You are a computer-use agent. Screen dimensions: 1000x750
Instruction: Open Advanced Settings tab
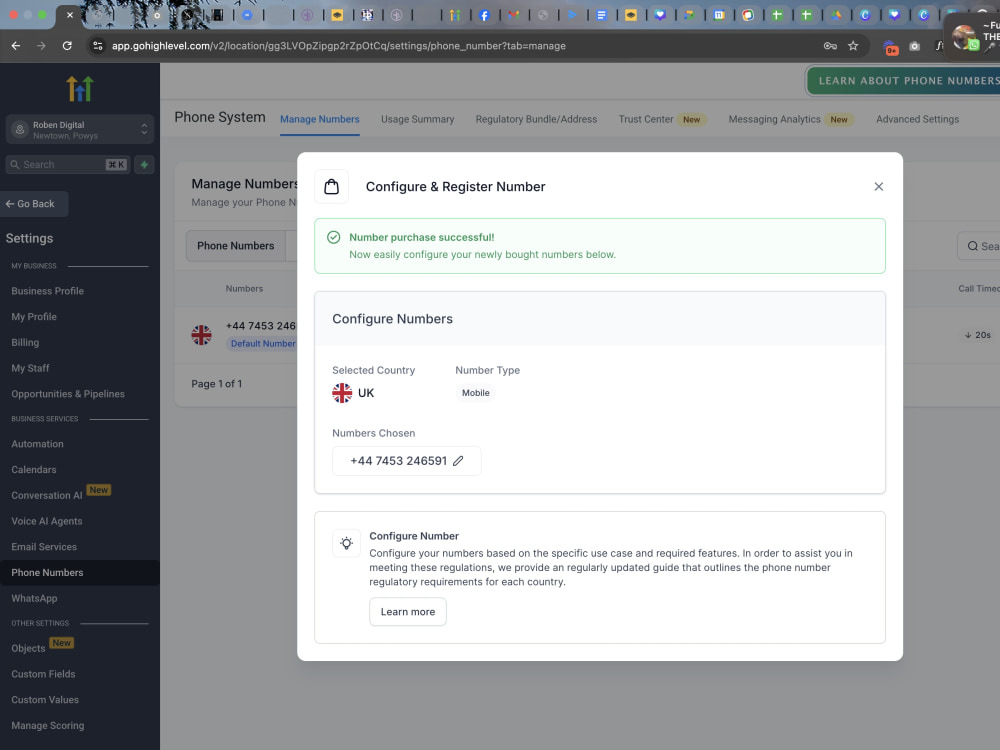point(917,119)
